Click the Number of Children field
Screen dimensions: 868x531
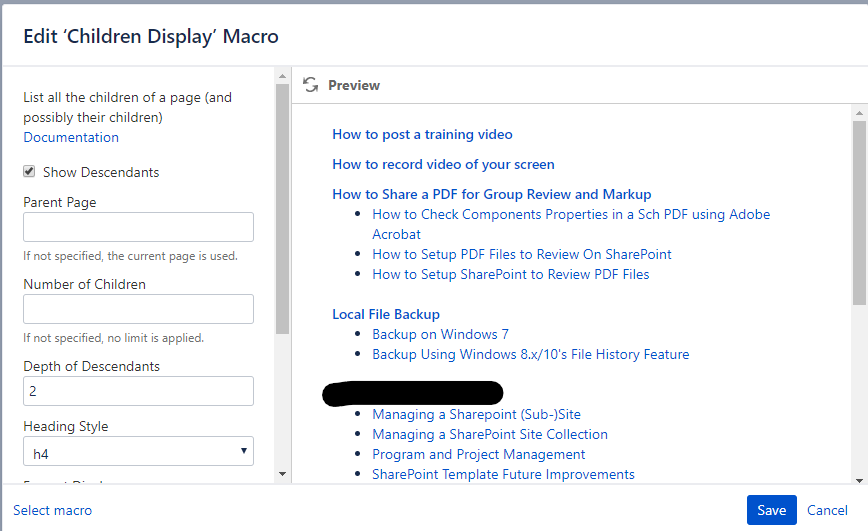pos(138,309)
